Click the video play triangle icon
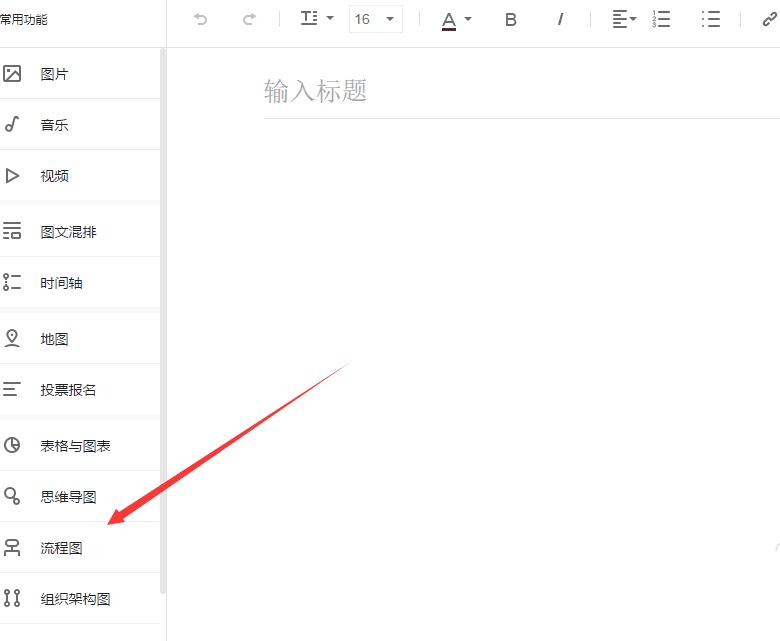780x641 pixels. click(12, 176)
